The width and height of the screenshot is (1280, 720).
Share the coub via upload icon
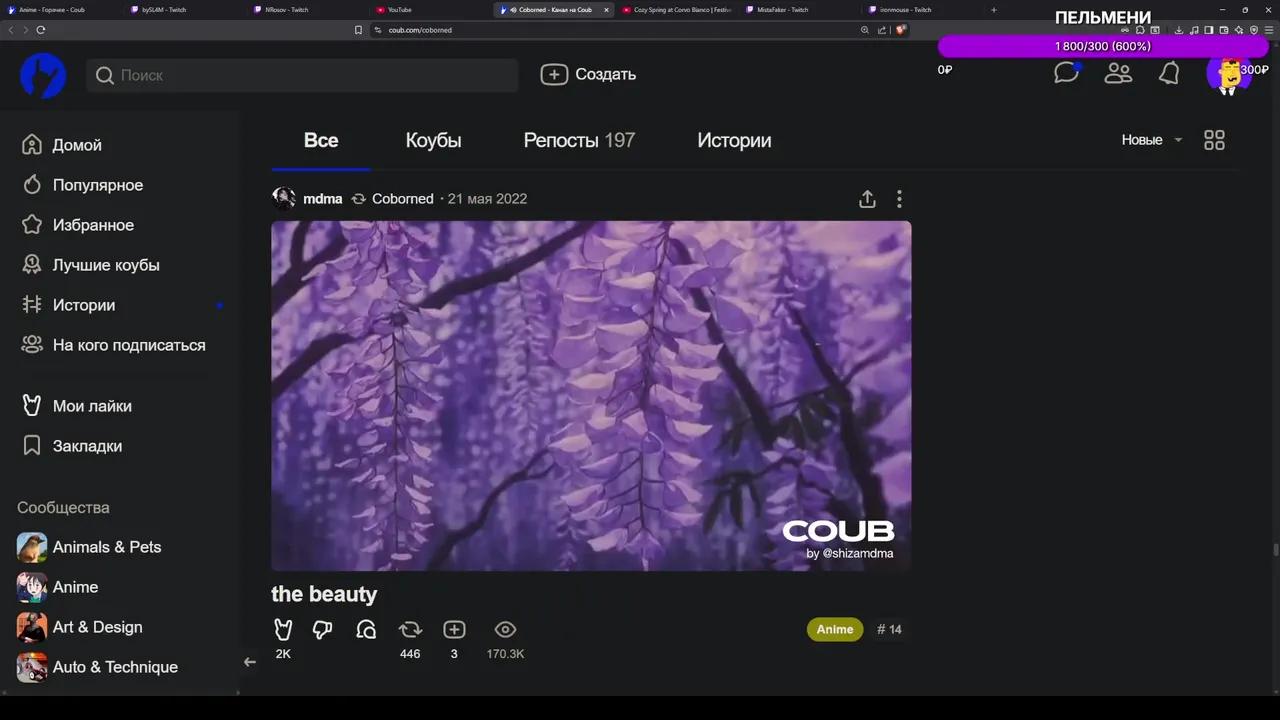[867, 199]
